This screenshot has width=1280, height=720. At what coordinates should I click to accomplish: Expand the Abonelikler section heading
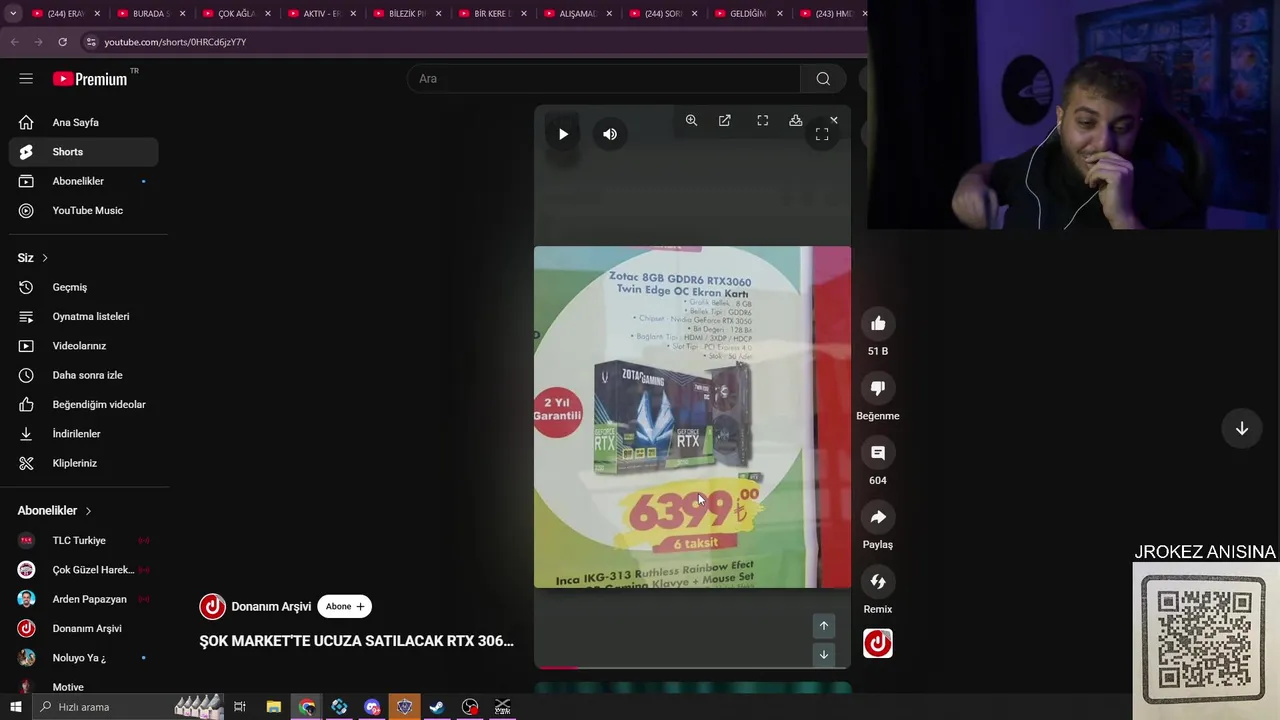click(x=55, y=511)
